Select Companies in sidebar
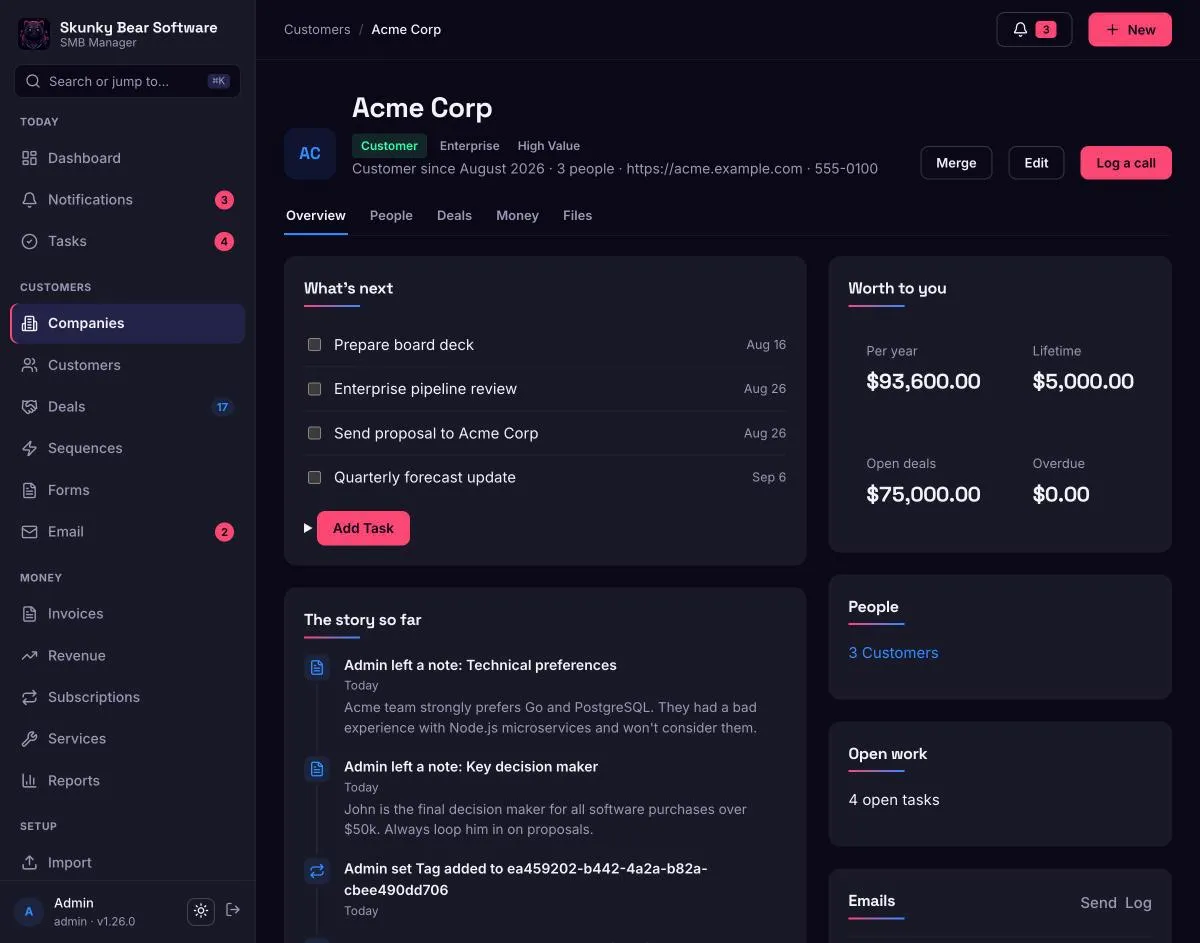Image resolution: width=1200 pixels, height=943 pixels. pyautogui.click(x=127, y=324)
